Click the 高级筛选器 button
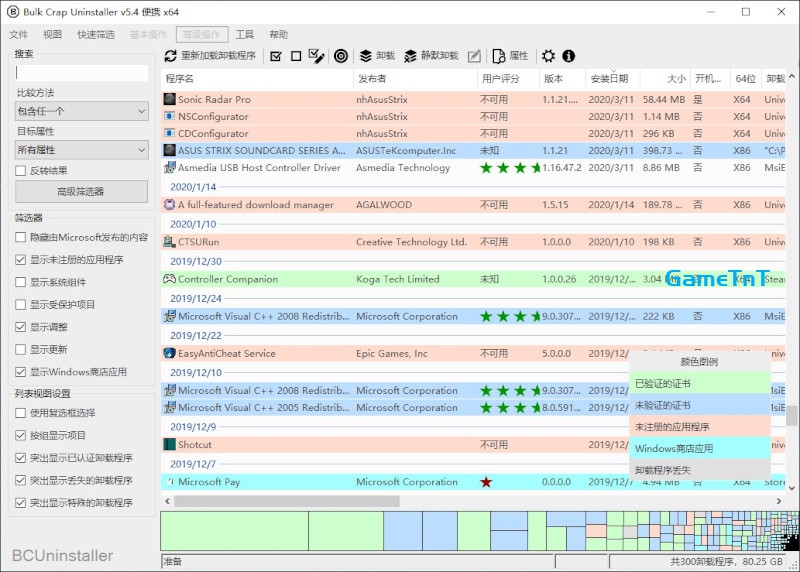 [81, 191]
